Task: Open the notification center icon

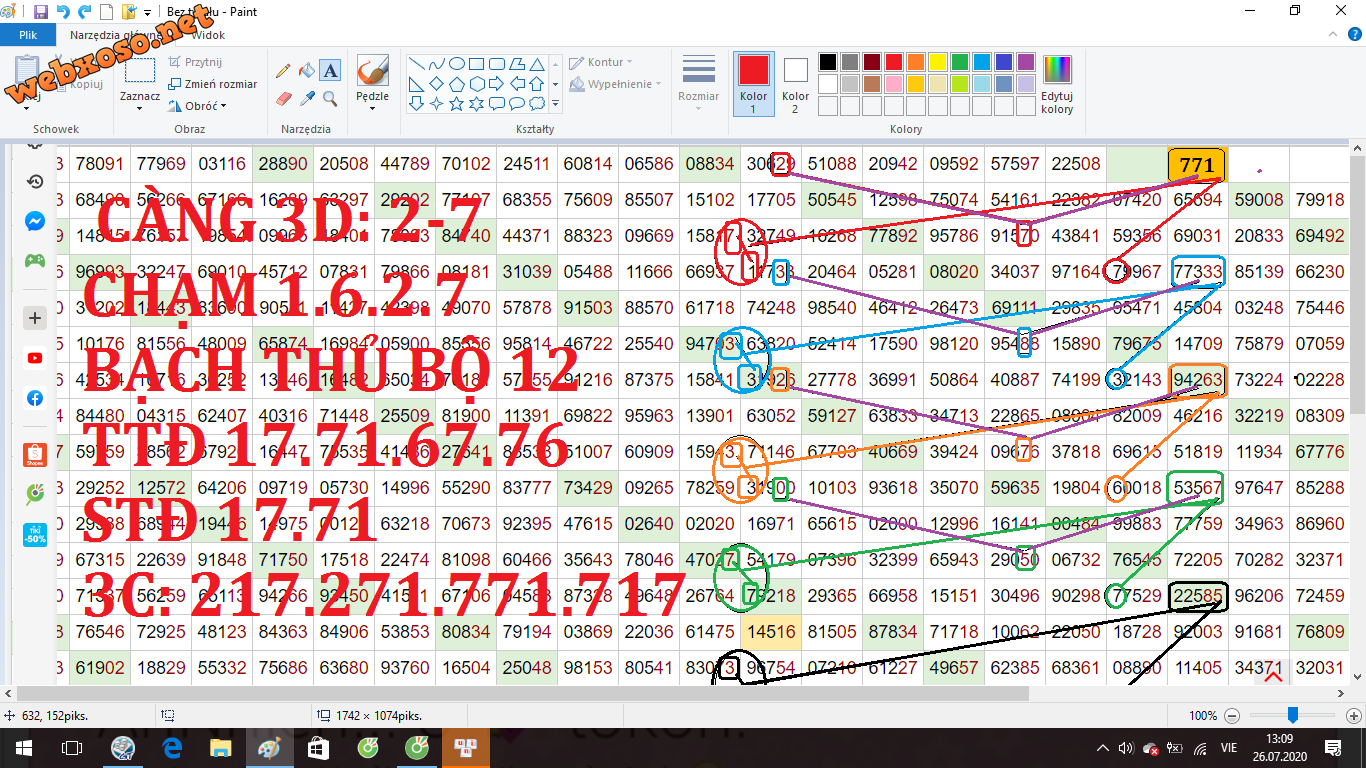Action: coord(1333,747)
